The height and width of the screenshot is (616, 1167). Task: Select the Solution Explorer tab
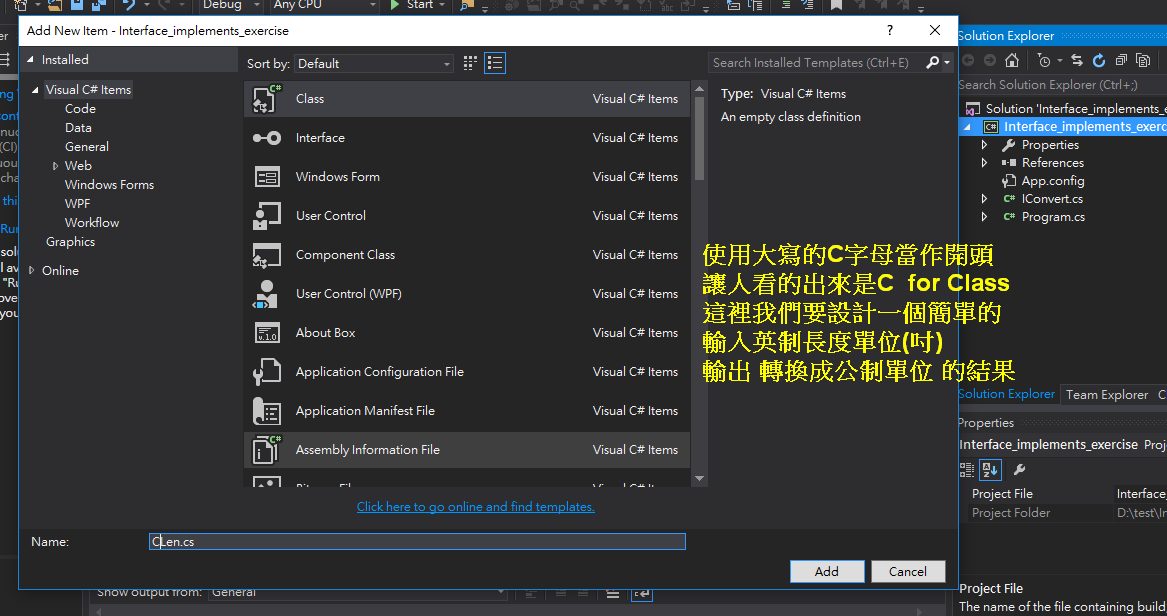tap(1006, 394)
